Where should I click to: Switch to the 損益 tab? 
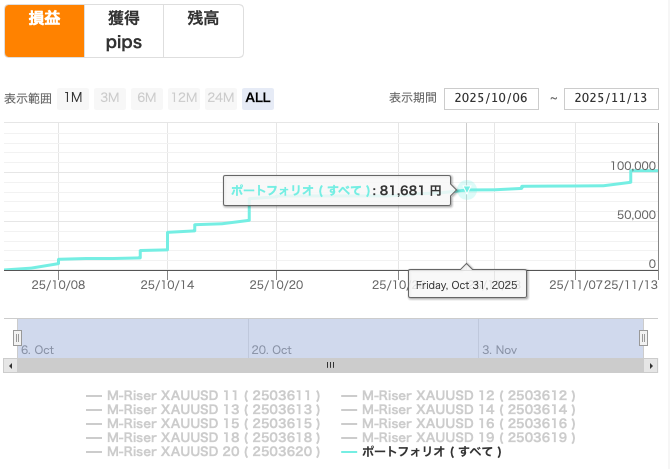(x=43, y=31)
